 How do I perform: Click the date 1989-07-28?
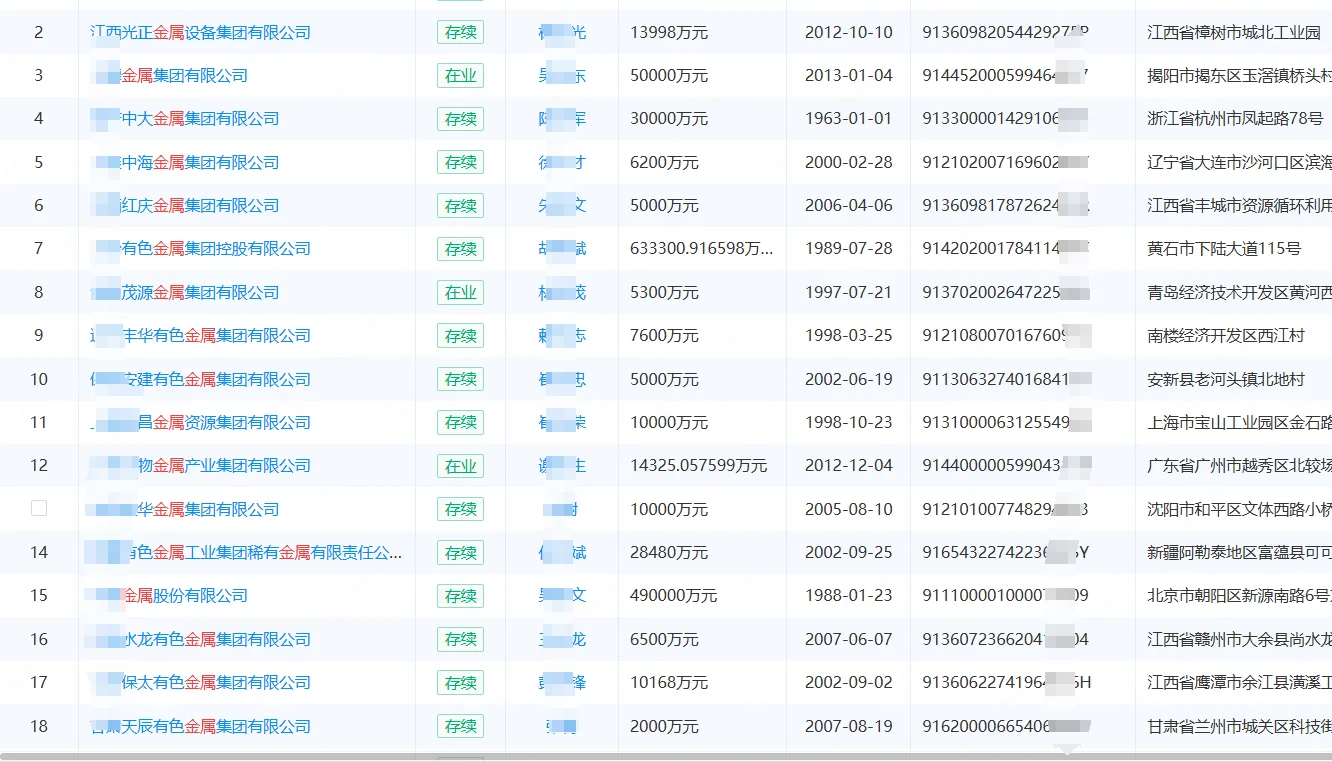pyautogui.click(x=849, y=248)
